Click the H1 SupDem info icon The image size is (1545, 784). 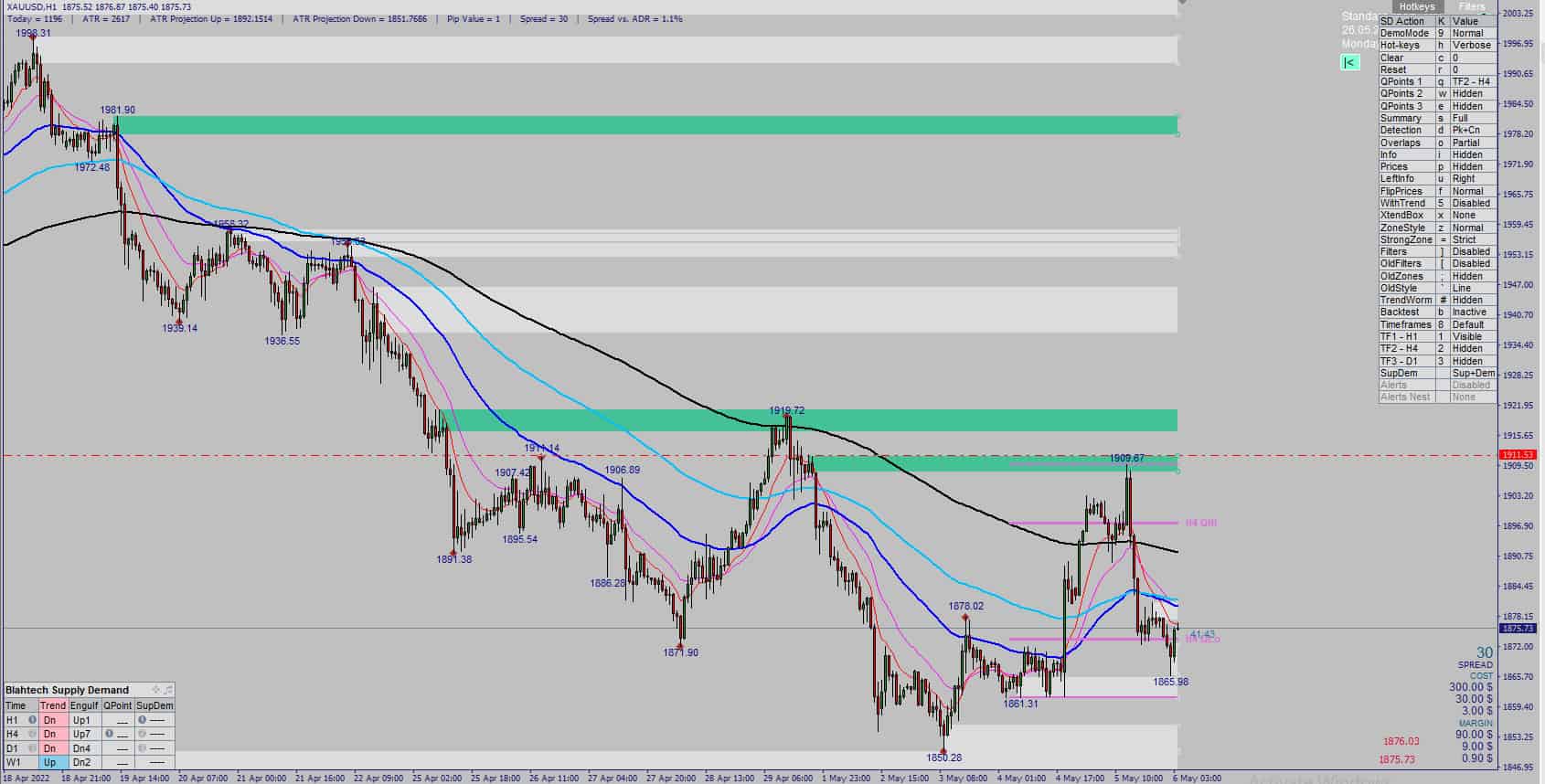tap(143, 720)
